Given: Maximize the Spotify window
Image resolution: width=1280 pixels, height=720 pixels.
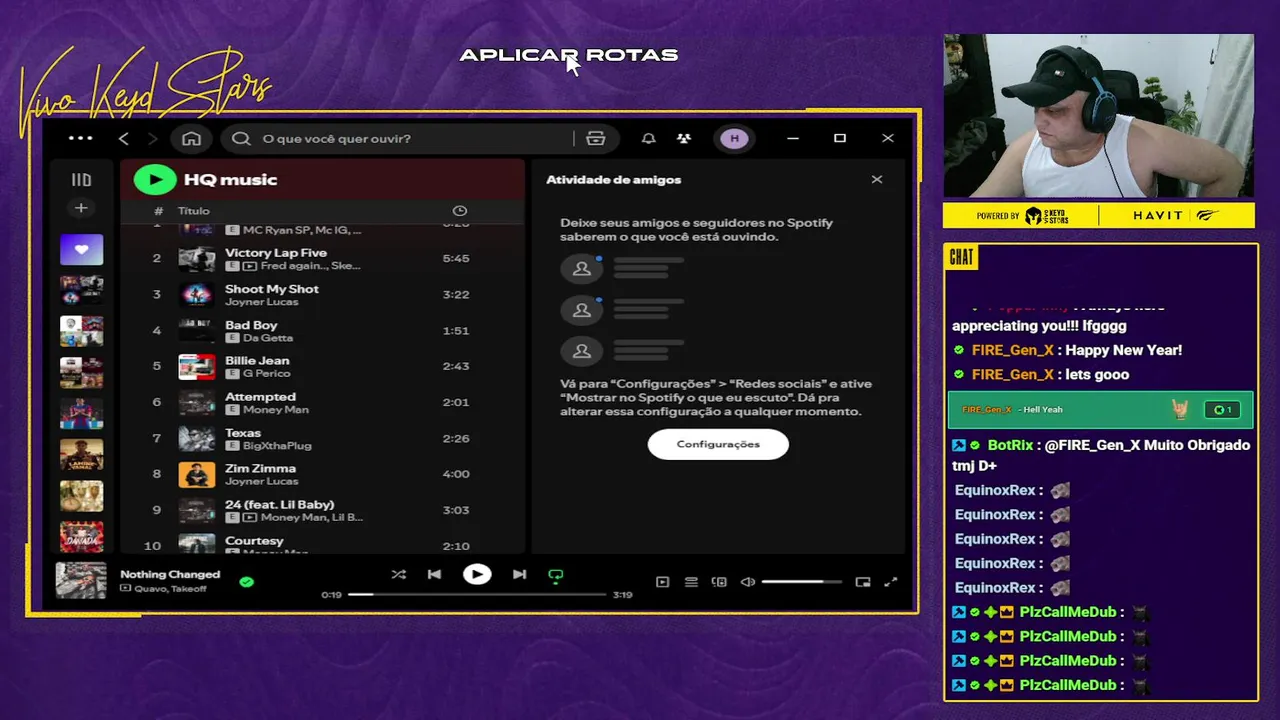Looking at the screenshot, I should coord(840,138).
